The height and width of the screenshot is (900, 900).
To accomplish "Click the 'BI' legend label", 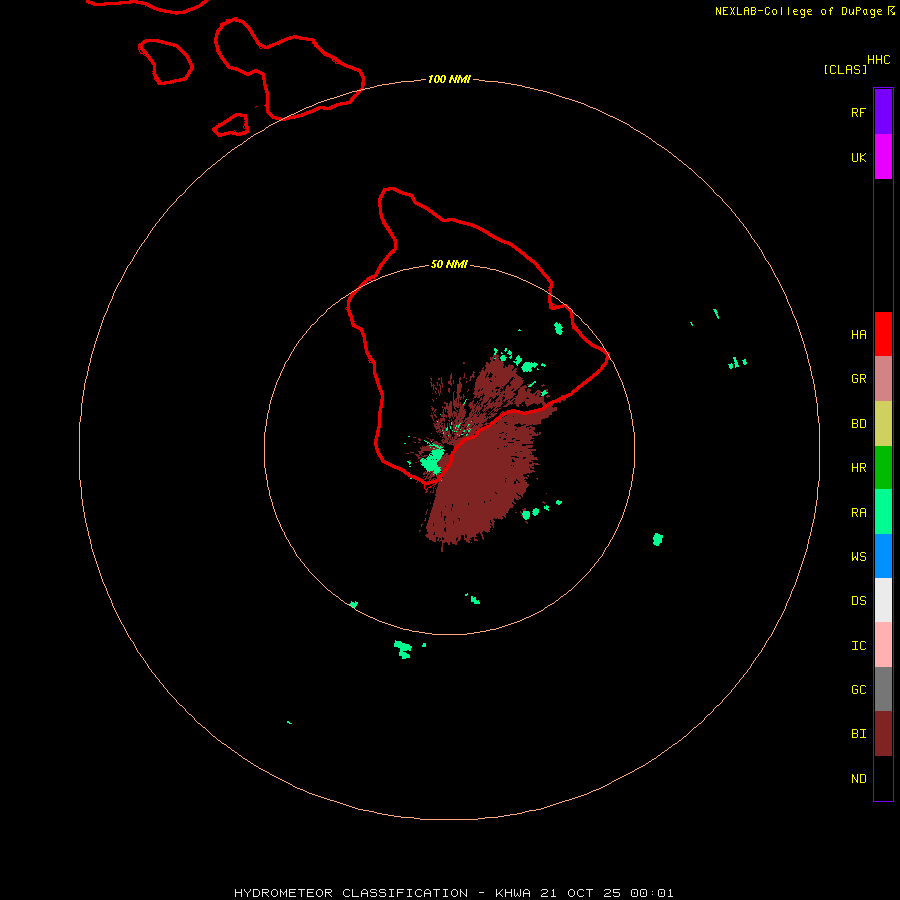I will click(x=858, y=734).
